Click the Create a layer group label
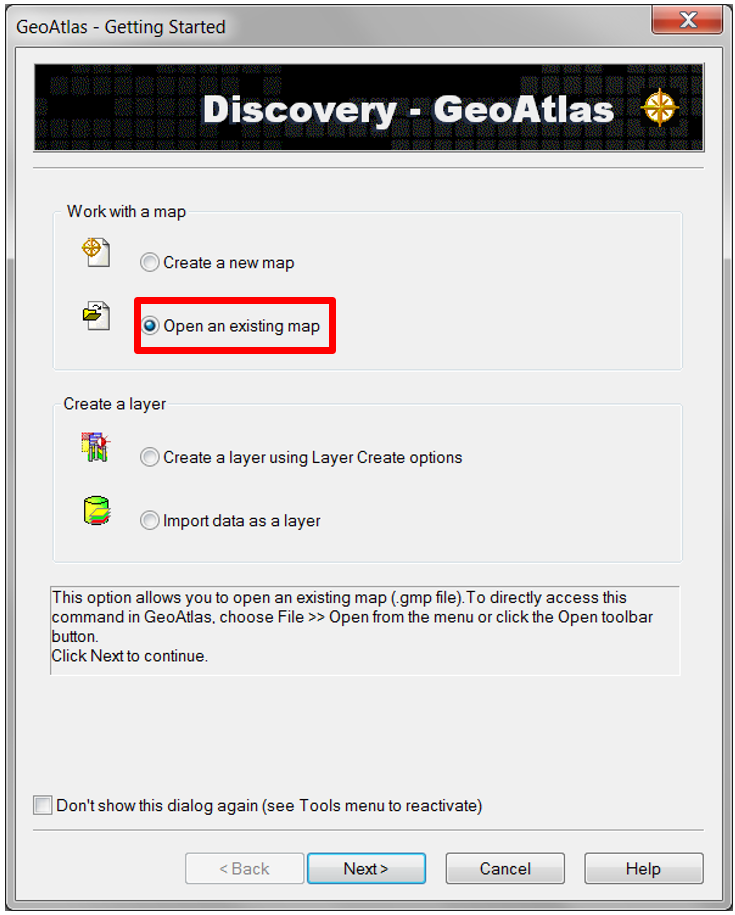Image resolution: width=735 pixels, height=915 pixels. (114, 404)
